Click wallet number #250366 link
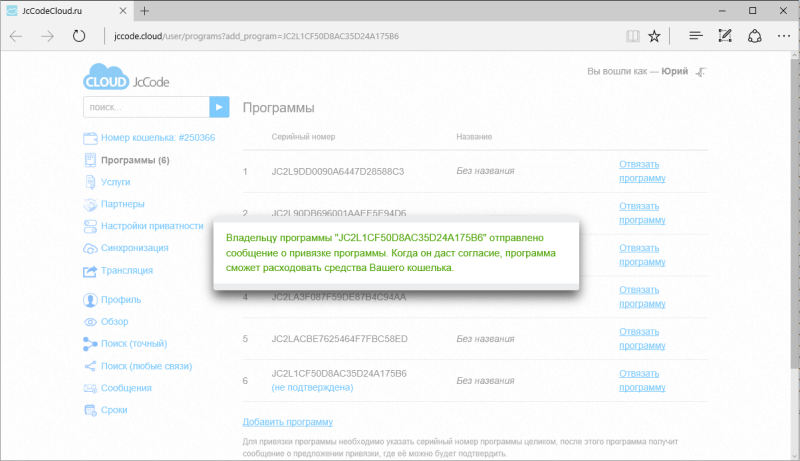Screen dimensions: 800x461 pos(165,138)
